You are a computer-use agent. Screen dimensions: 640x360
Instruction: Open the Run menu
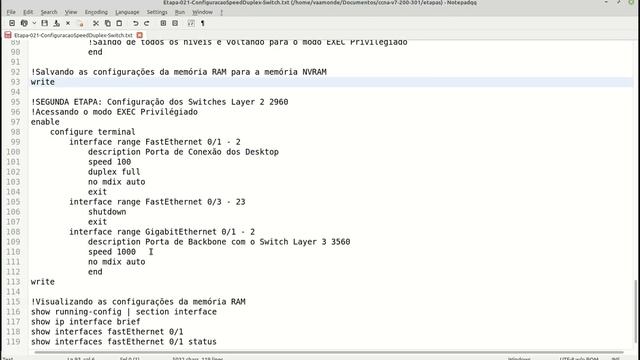pos(180,12)
